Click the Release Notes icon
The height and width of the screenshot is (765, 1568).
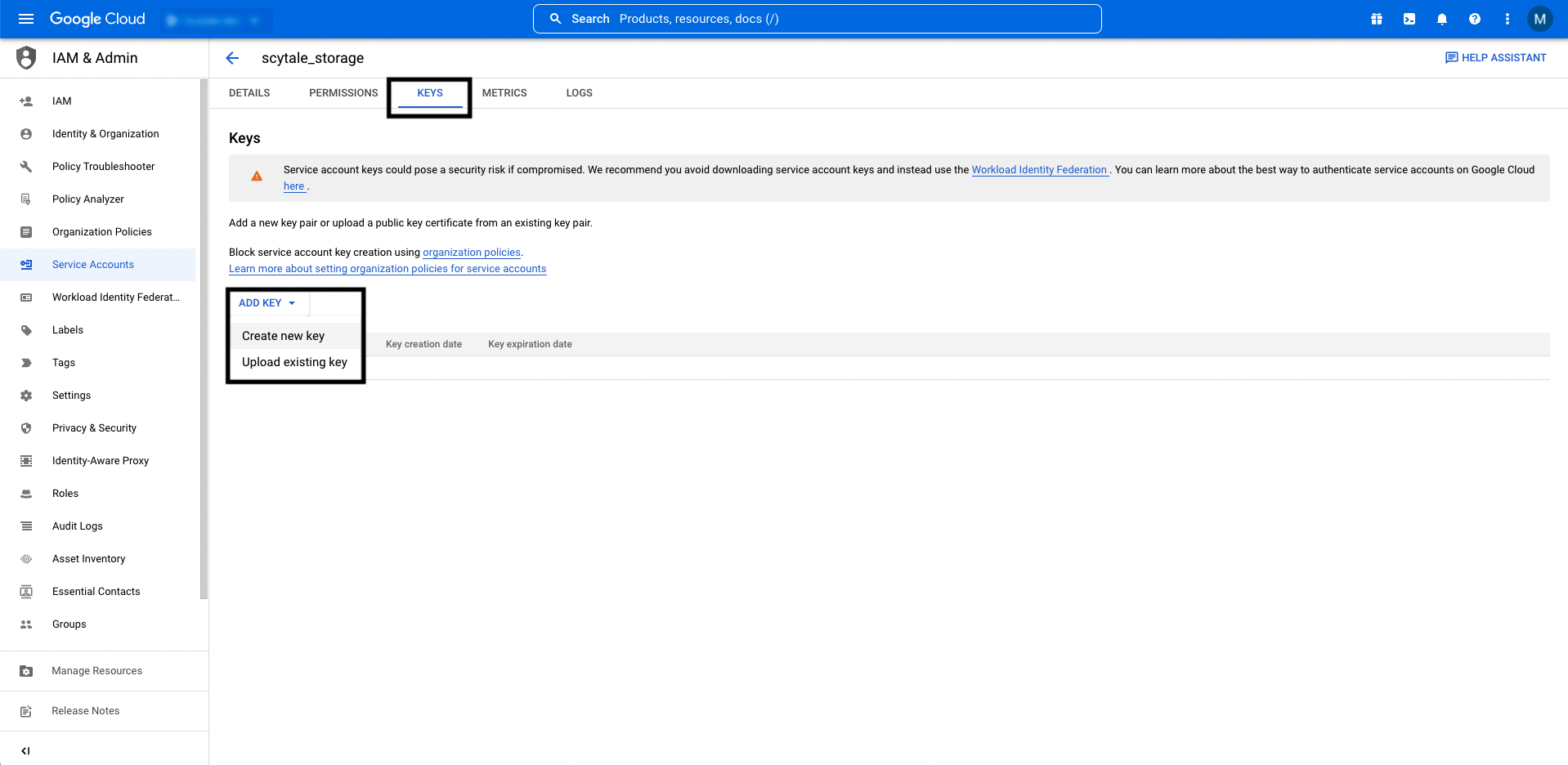(26, 711)
